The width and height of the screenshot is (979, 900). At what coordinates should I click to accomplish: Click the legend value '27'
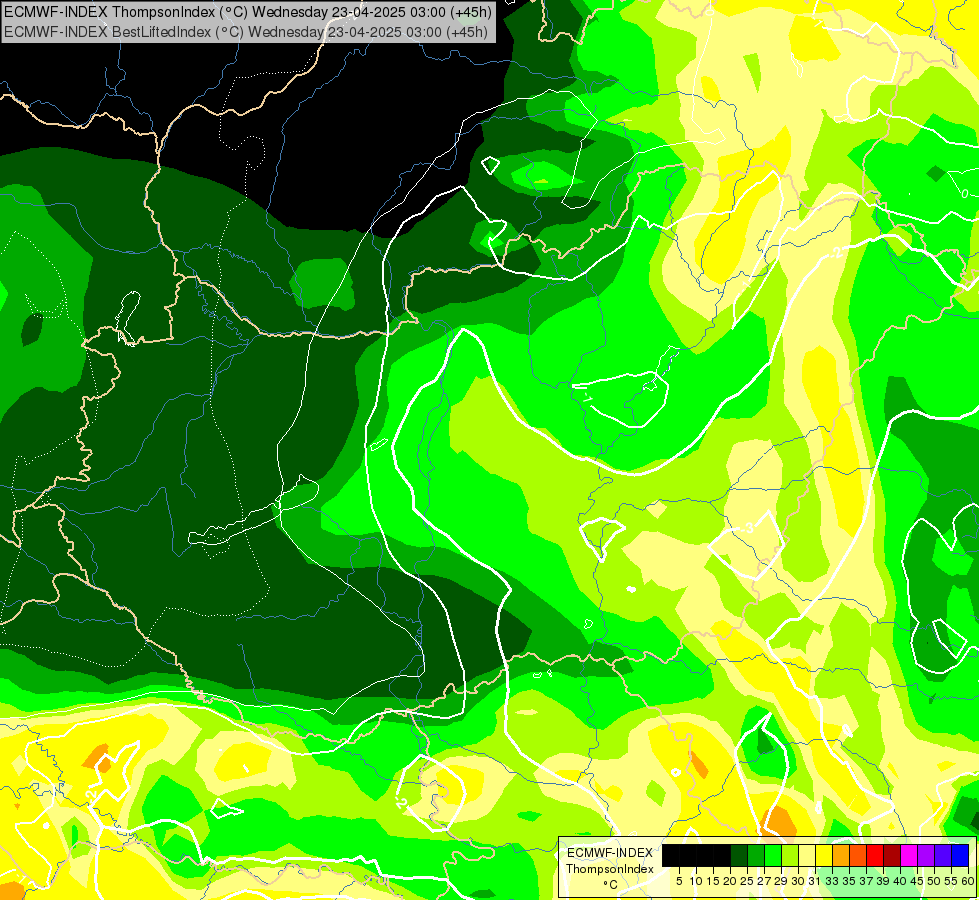pyautogui.click(x=765, y=881)
